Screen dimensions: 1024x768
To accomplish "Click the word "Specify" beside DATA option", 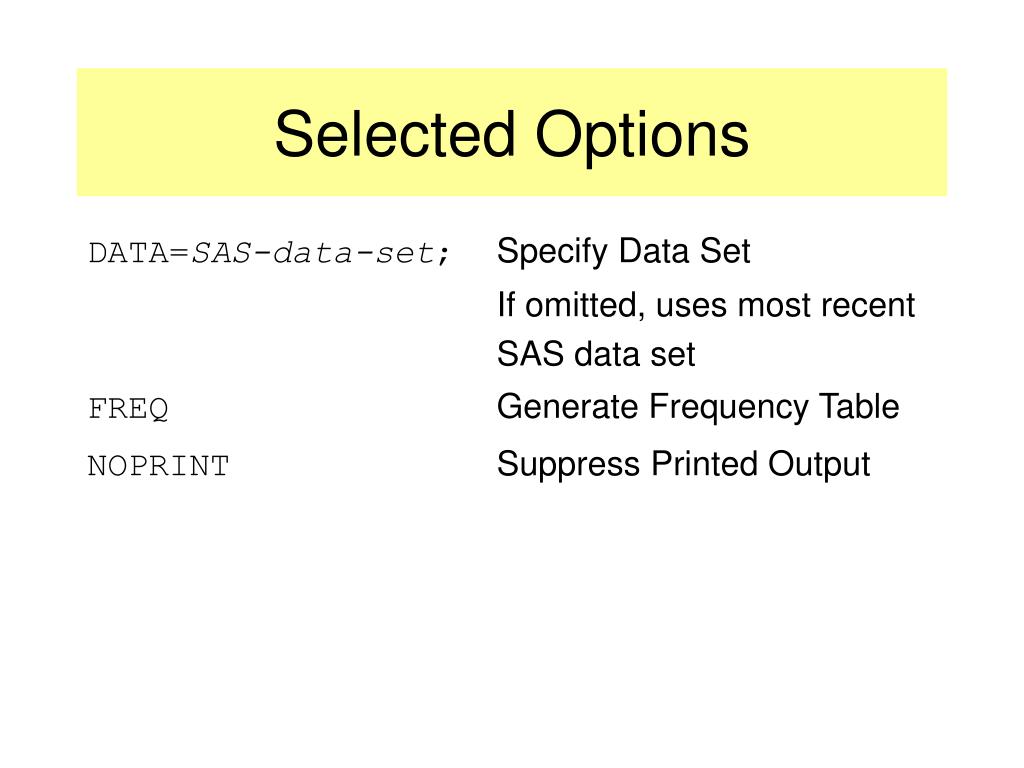I will click(552, 252).
